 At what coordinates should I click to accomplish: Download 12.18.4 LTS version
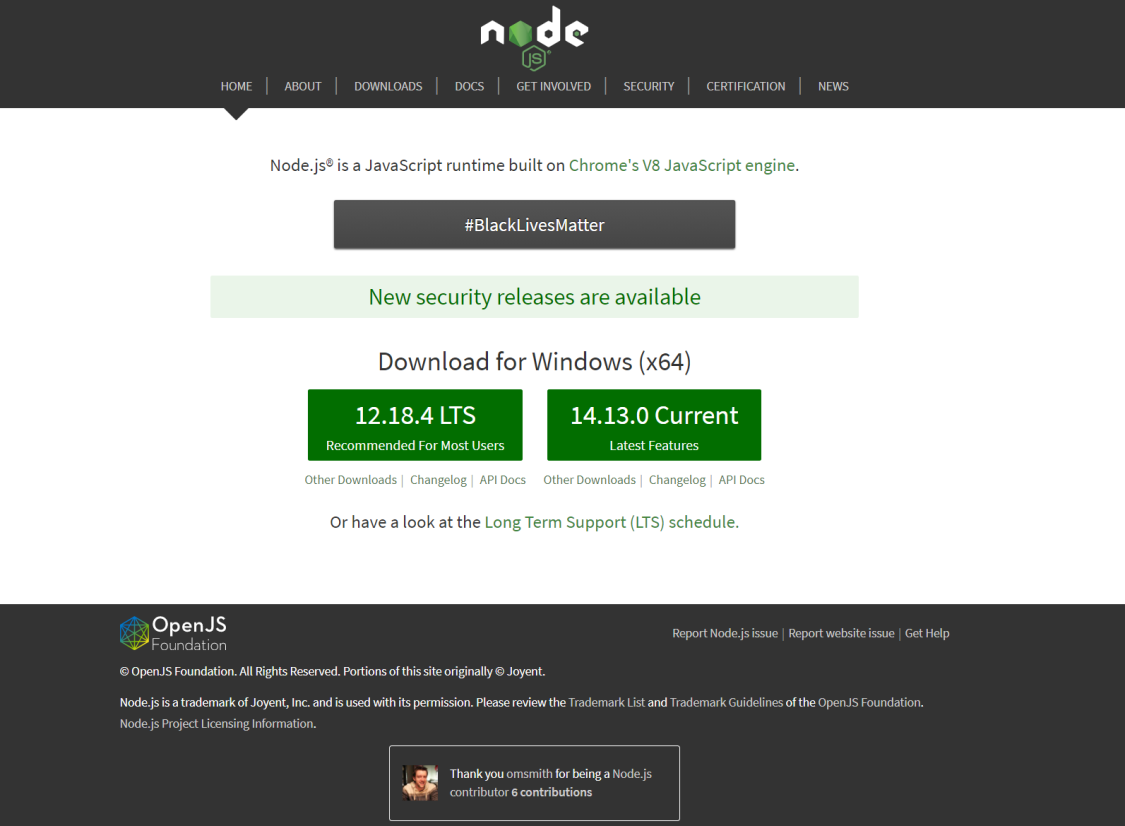click(x=415, y=425)
